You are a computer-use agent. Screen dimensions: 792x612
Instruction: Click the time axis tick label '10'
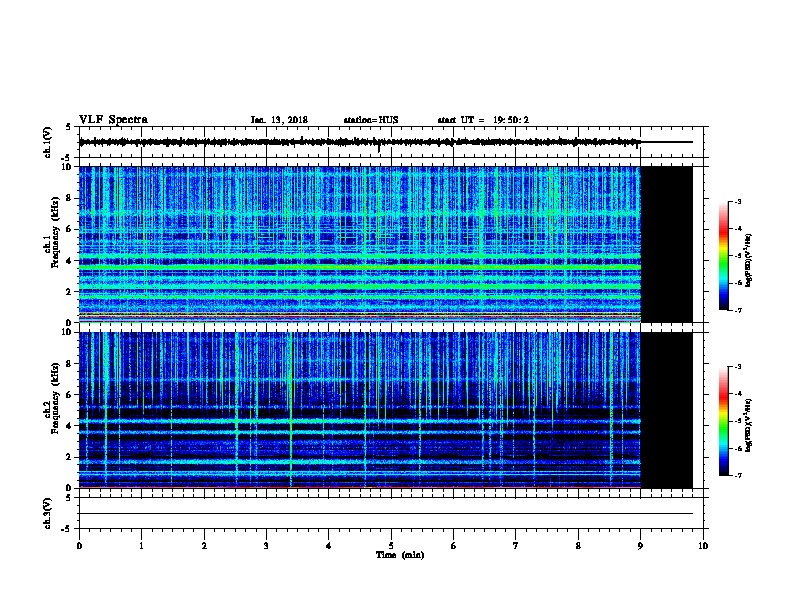click(703, 546)
